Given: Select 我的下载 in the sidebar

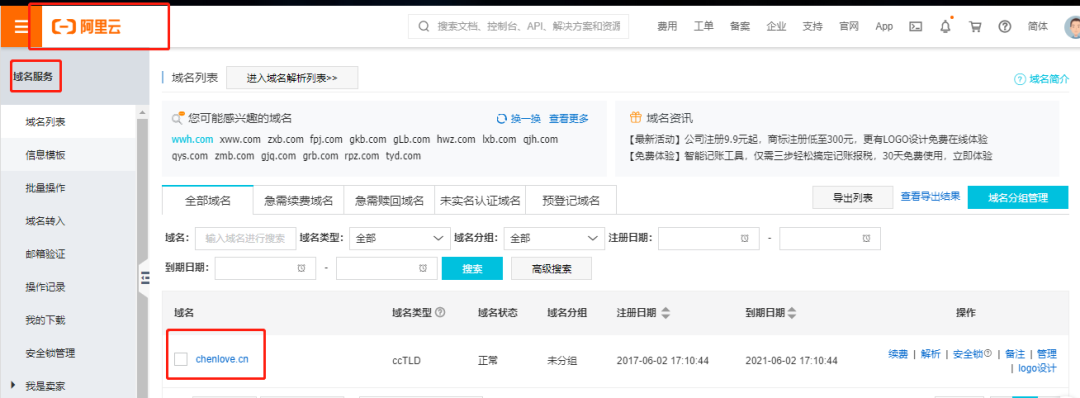Looking at the screenshot, I should pyautogui.click(x=69, y=320).
